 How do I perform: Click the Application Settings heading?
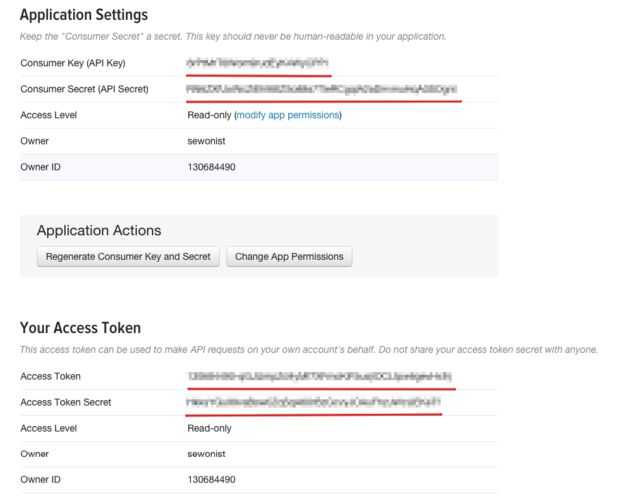[x=84, y=15]
